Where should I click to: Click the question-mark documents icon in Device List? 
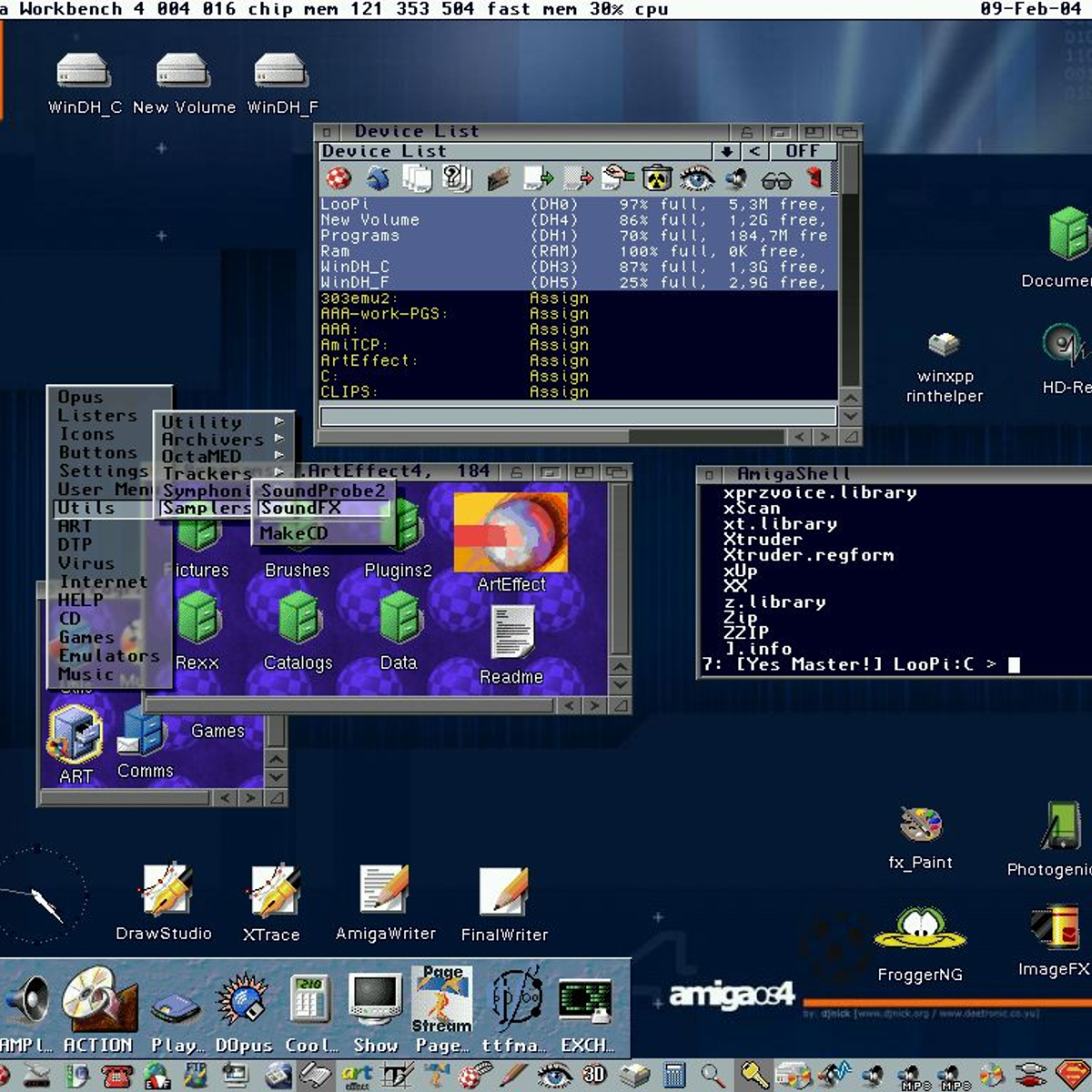point(457,177)
